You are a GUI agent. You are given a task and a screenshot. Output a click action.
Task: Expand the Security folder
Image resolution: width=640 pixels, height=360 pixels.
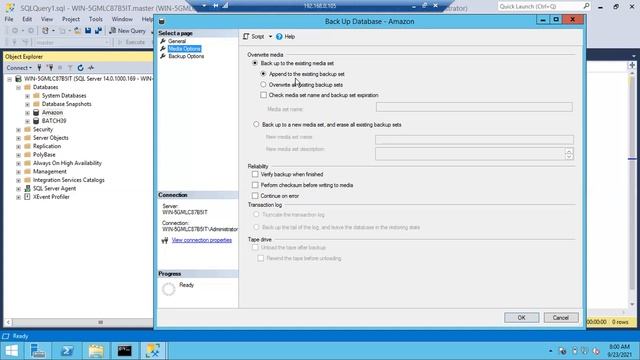tap(18, 129)
